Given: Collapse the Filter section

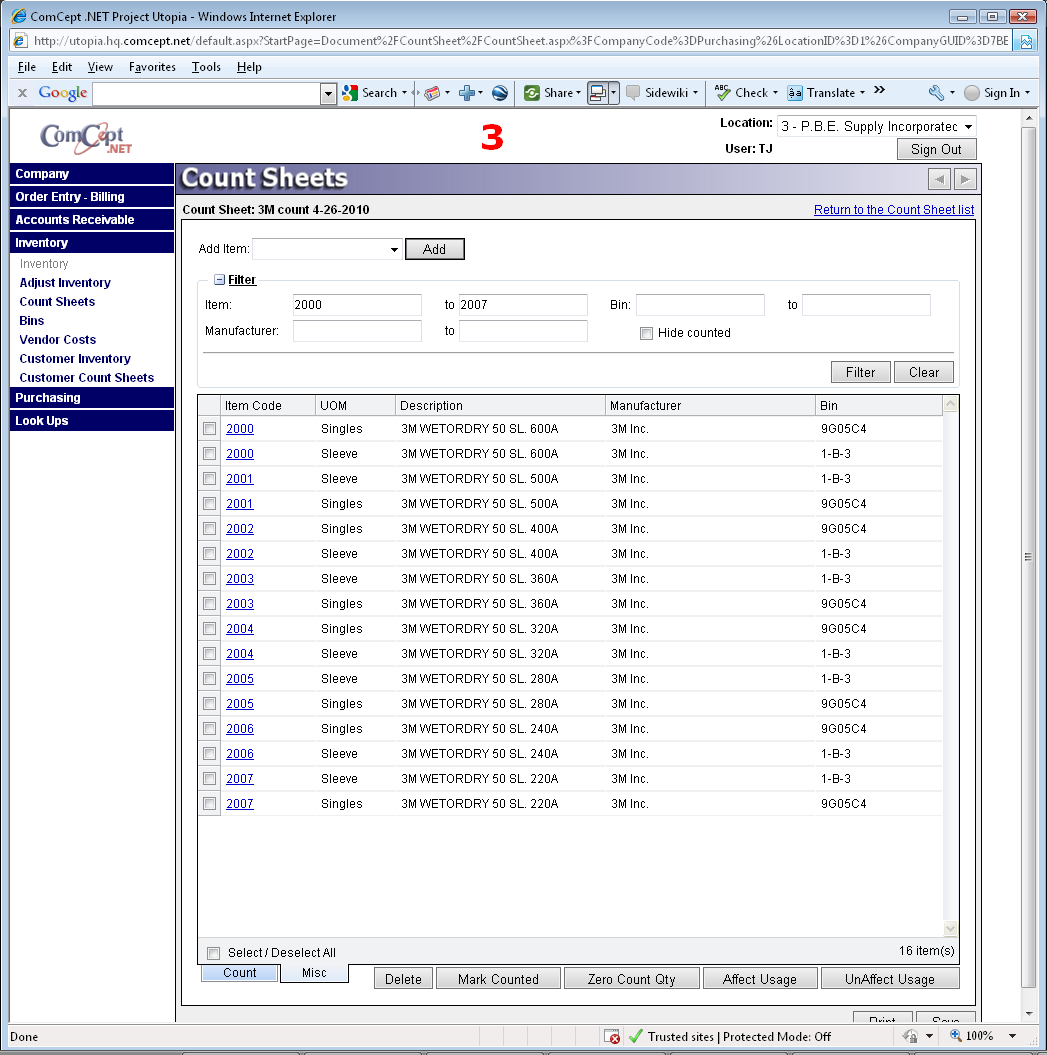Looking at the screenshot, I should (x=219, y=281).
